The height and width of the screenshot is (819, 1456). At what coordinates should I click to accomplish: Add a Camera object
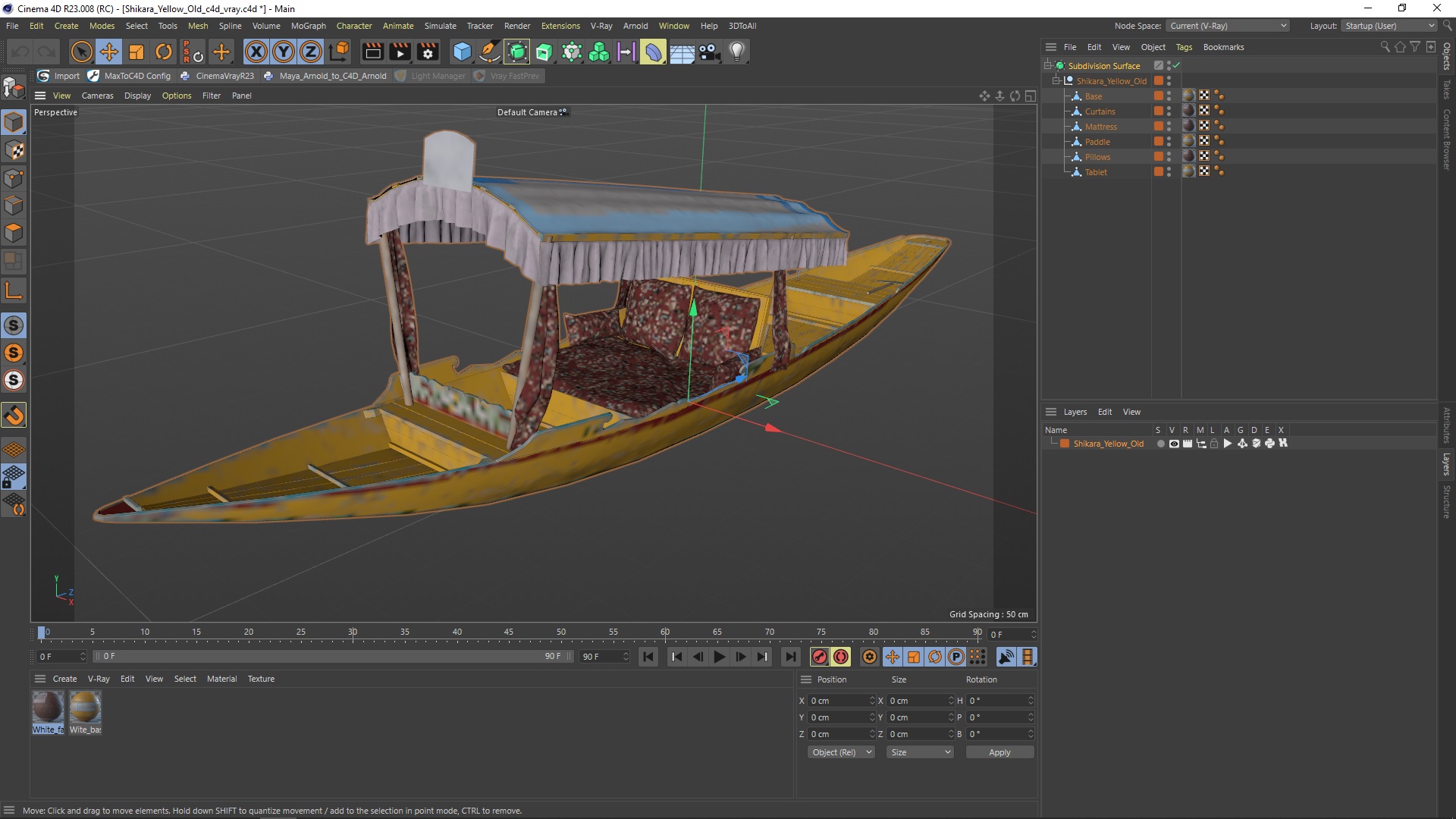(x=709, y=52)
